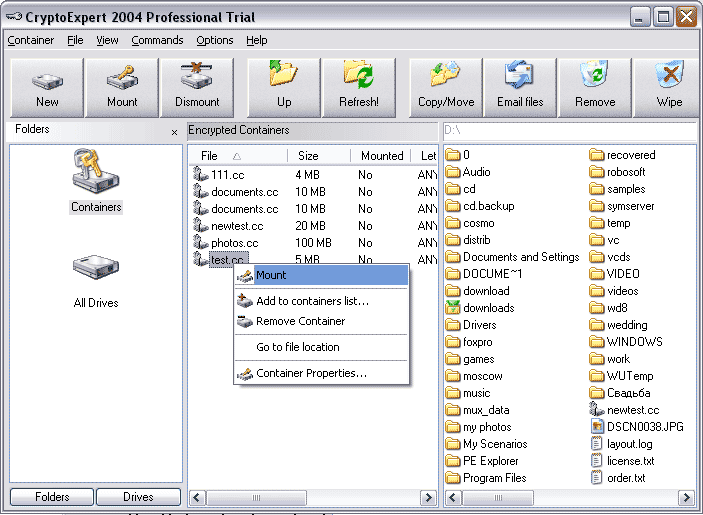703x515 pixels.
Task: Click the D:\ path input field
Action: pyautogui.click(x=568, y=130)
